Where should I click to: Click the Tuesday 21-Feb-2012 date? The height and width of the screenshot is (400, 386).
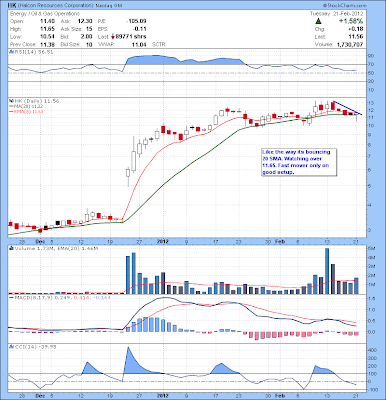(x=337, y=14)
